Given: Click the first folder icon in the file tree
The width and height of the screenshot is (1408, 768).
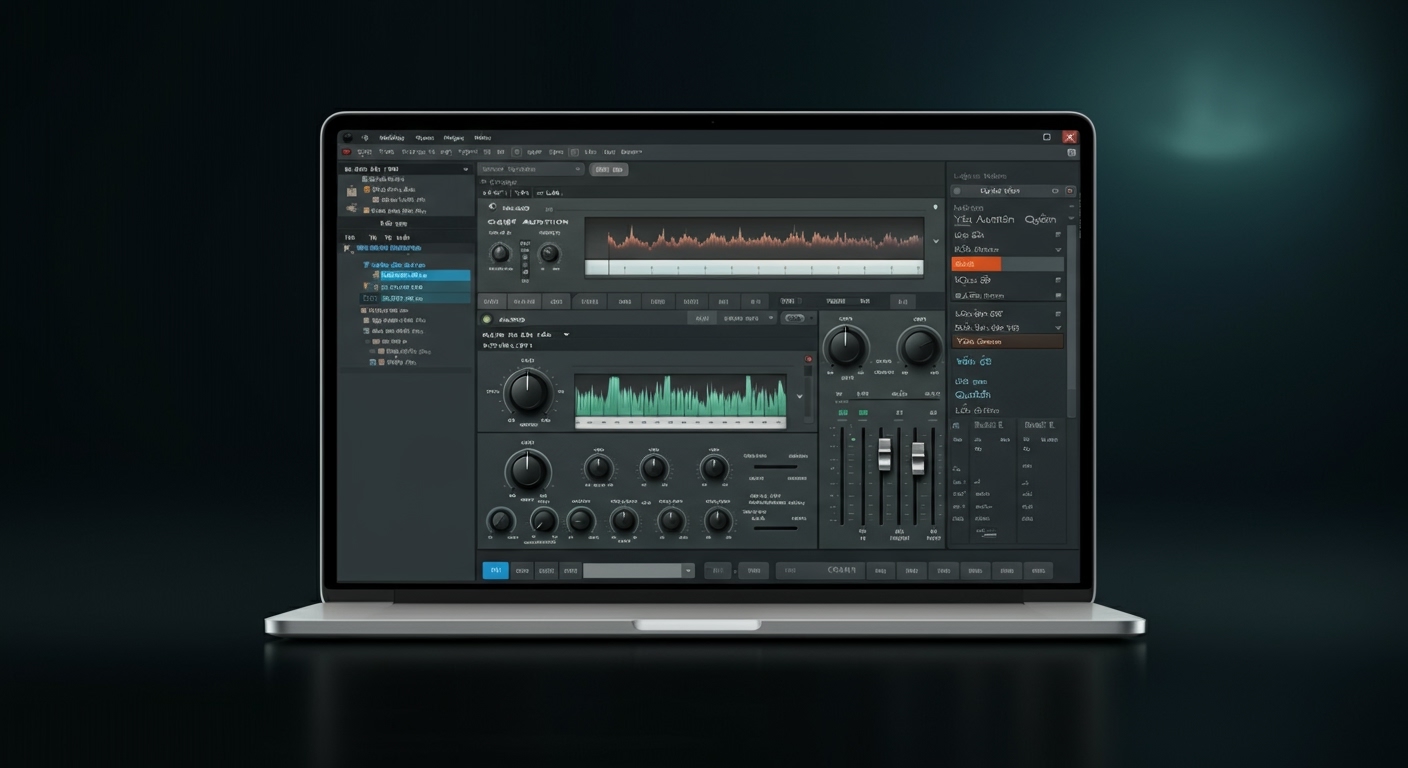Looking at the screenshot, I should point(352,190).
